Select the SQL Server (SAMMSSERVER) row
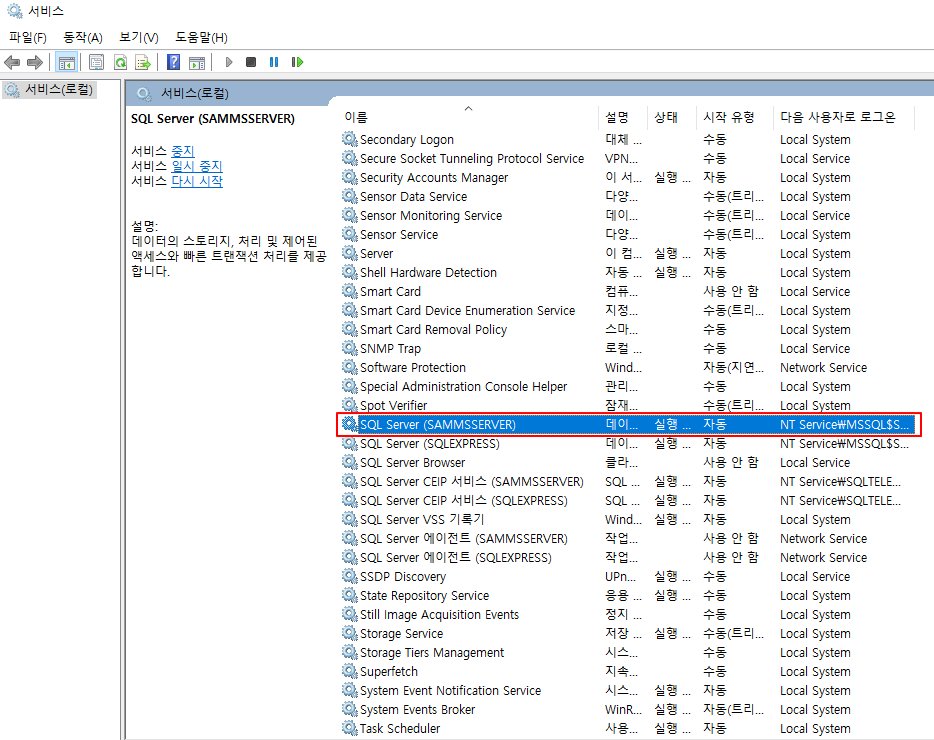The height and width of the screenshot is (740, 934). 628,424
